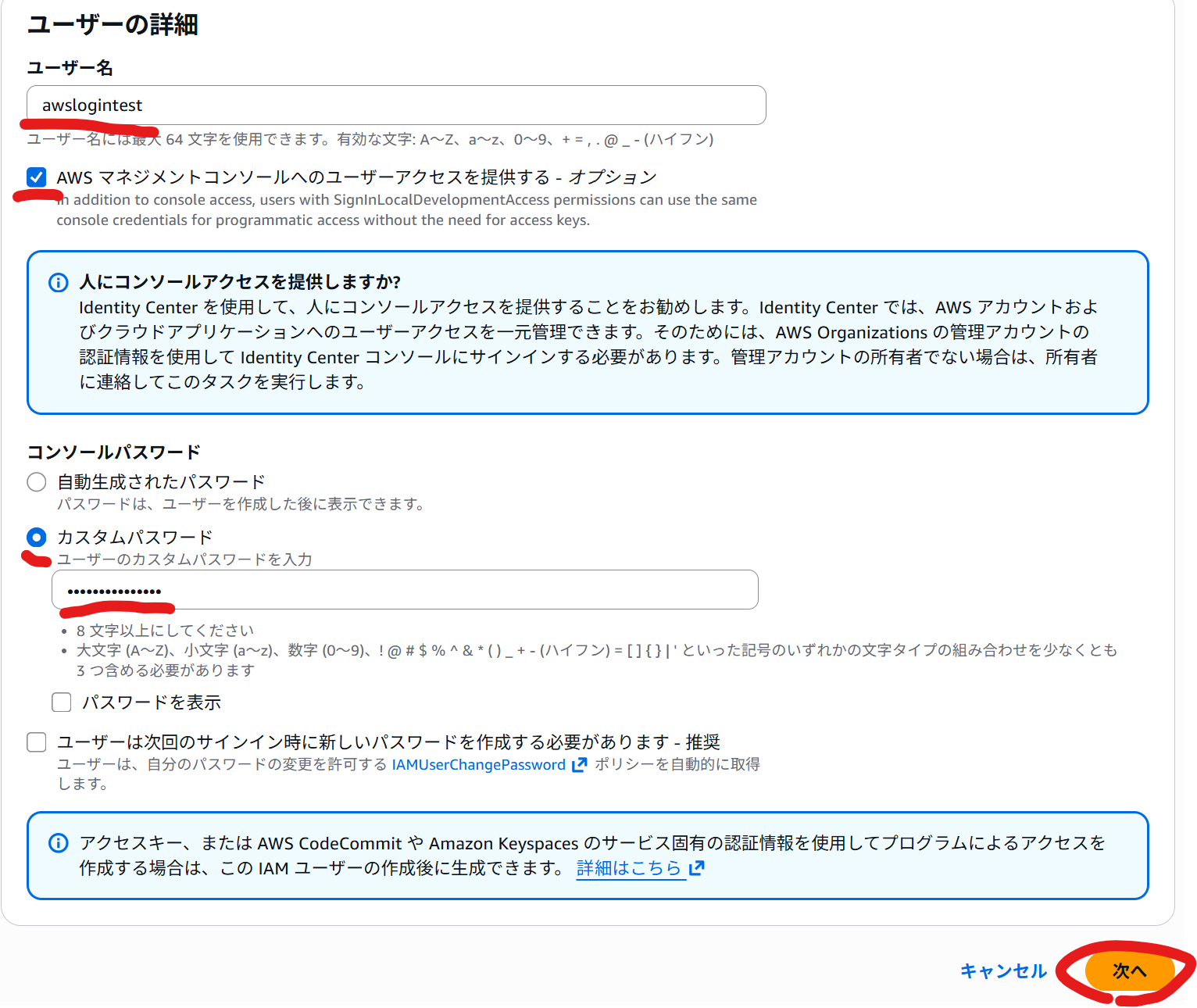Select the カスタムパスワード radio button

tap(37, 538)
